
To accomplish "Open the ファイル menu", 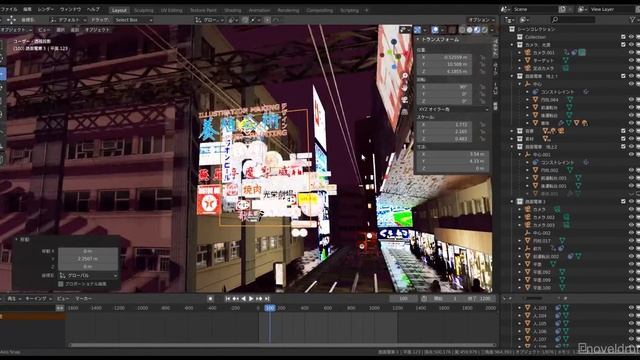I will tap(9, 9).
